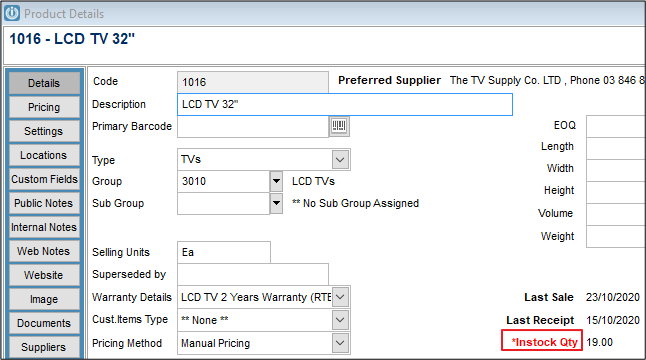Switch to the Pricing tab
This screenshot has width=646, height=360.
44,107
